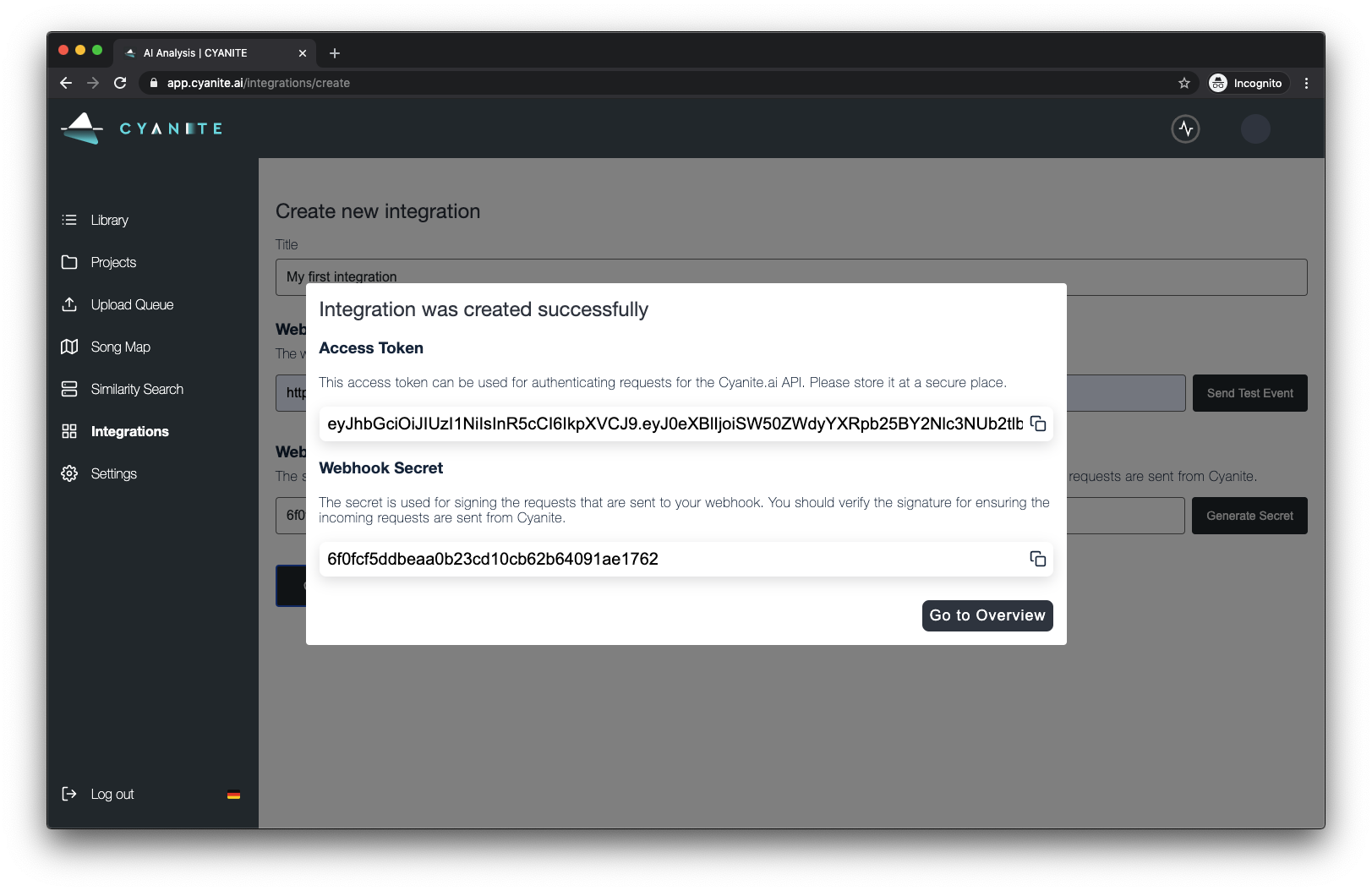Open the browser three-dot menu

1306,83
